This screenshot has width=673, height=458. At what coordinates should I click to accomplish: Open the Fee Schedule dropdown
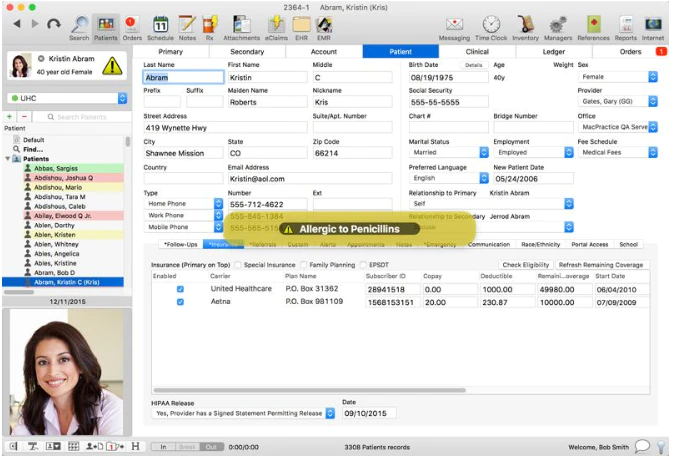pyautogui.click(x=618, y=152)
